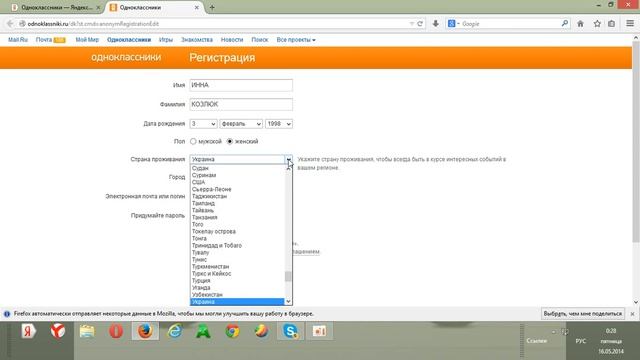This screenshot has width=640, height=360.
Task: Click the site identity globe icon
Action: pos(22,24)
